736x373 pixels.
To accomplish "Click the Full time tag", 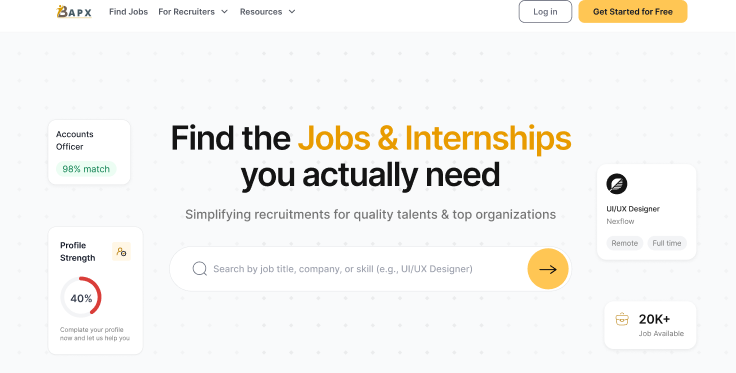I will pyautogui.click(x=667, y=243).
